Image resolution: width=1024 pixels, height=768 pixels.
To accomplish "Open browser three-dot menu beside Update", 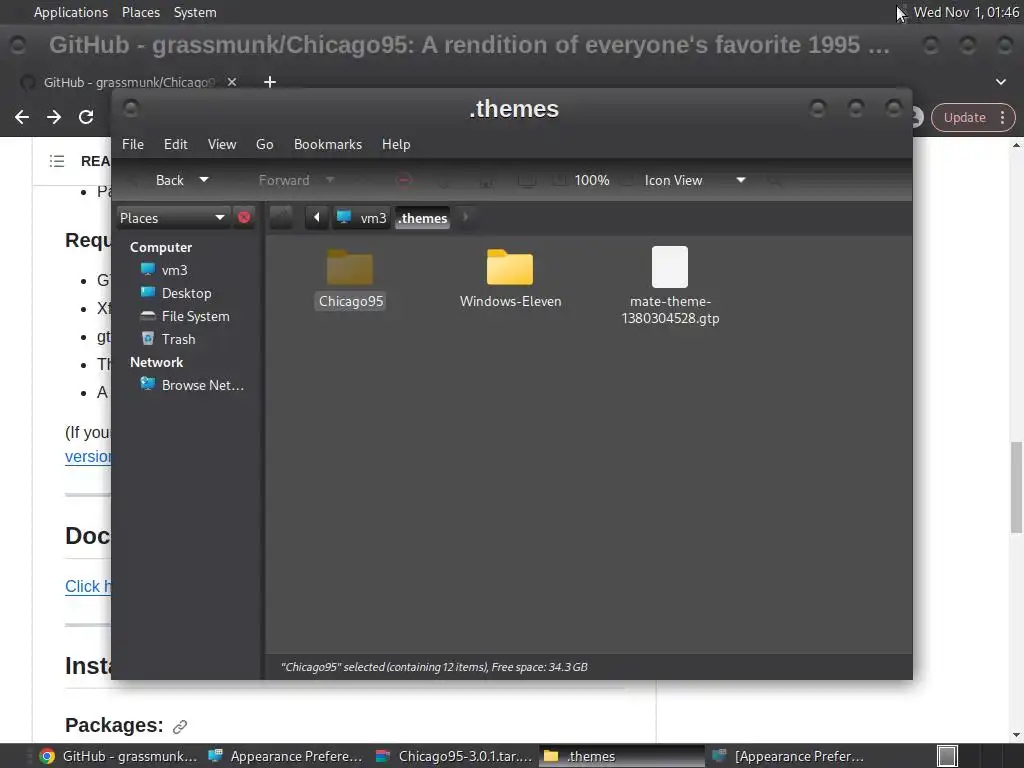I will click(x=1002, y=118).
